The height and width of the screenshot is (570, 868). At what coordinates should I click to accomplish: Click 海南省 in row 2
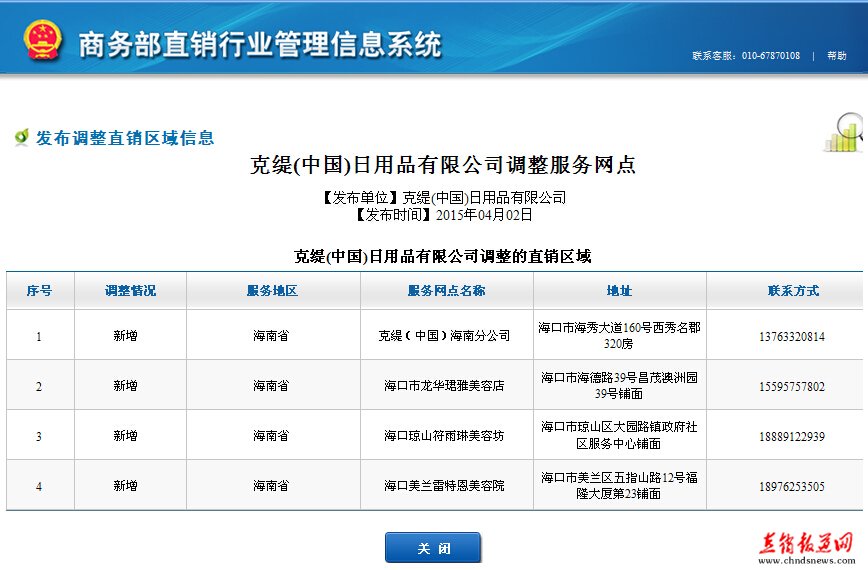tap(271, 386)
